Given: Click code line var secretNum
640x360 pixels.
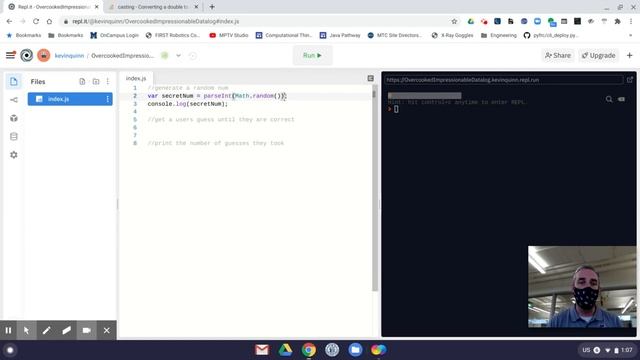Looking at the screenshot, I should (x=217, y=96).
